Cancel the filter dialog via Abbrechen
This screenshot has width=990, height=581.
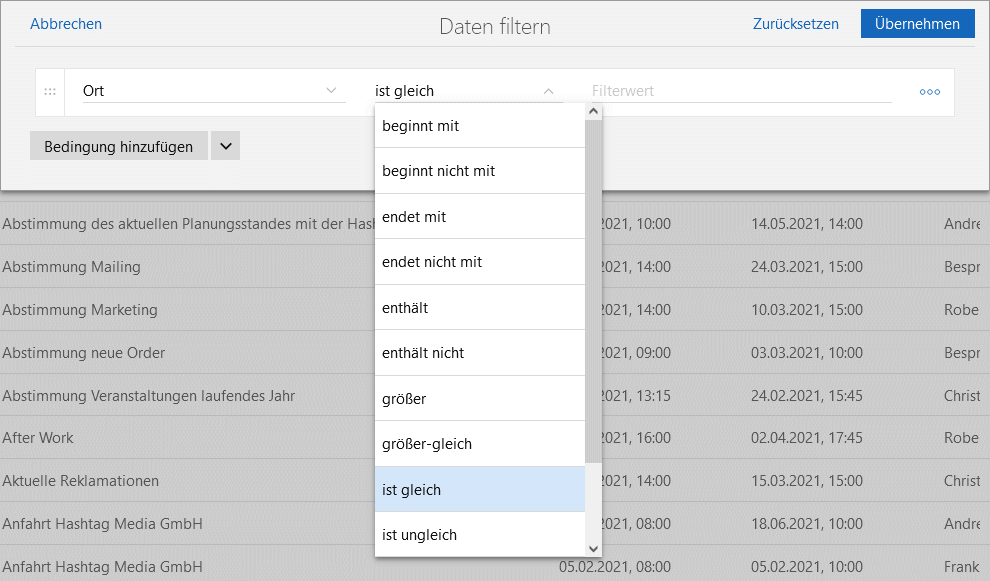coord(66,24)
